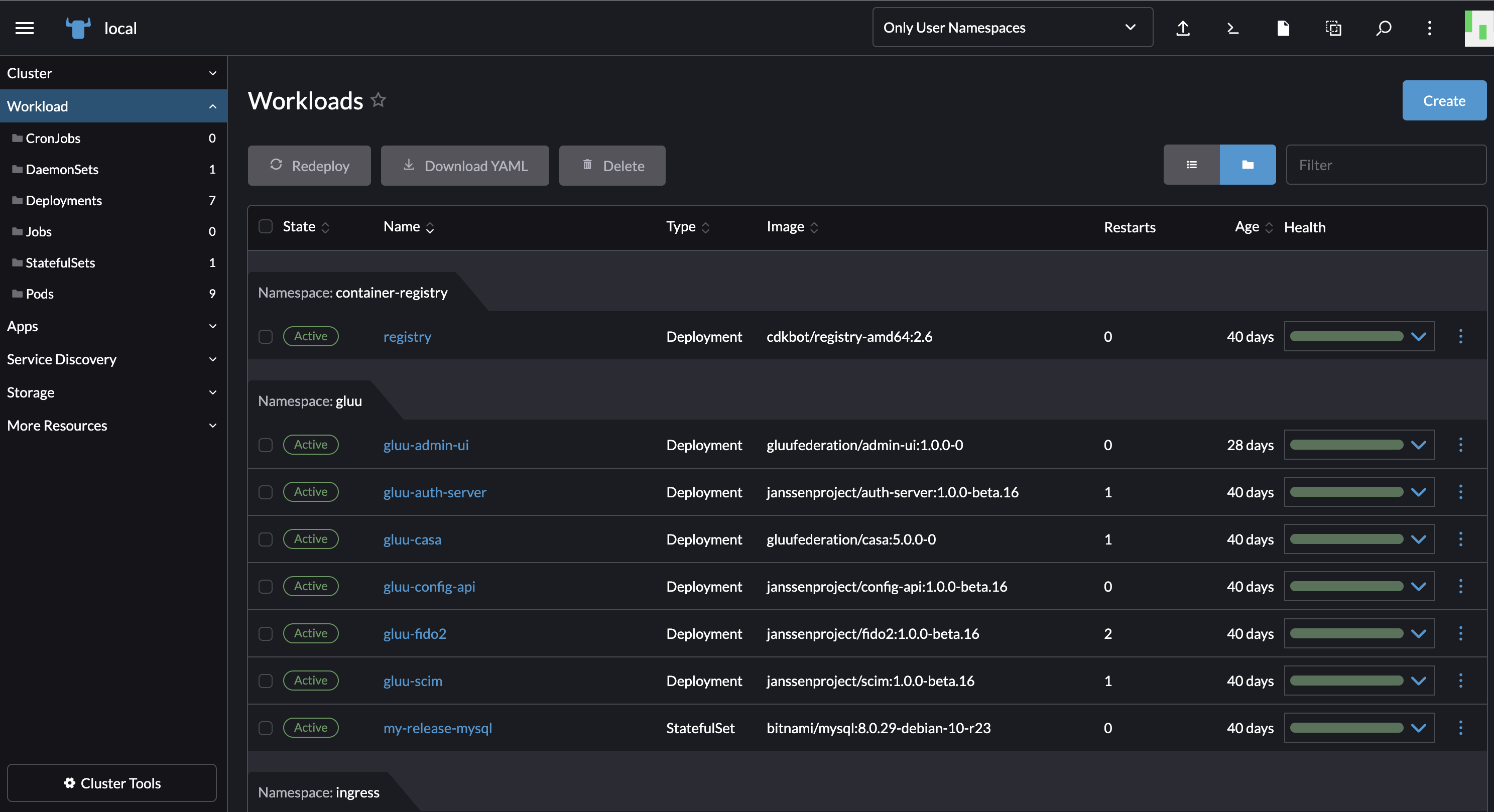Expand the More Resources sidebar section
Viewport: 1494px width, 812px height.
pos(113,425)
